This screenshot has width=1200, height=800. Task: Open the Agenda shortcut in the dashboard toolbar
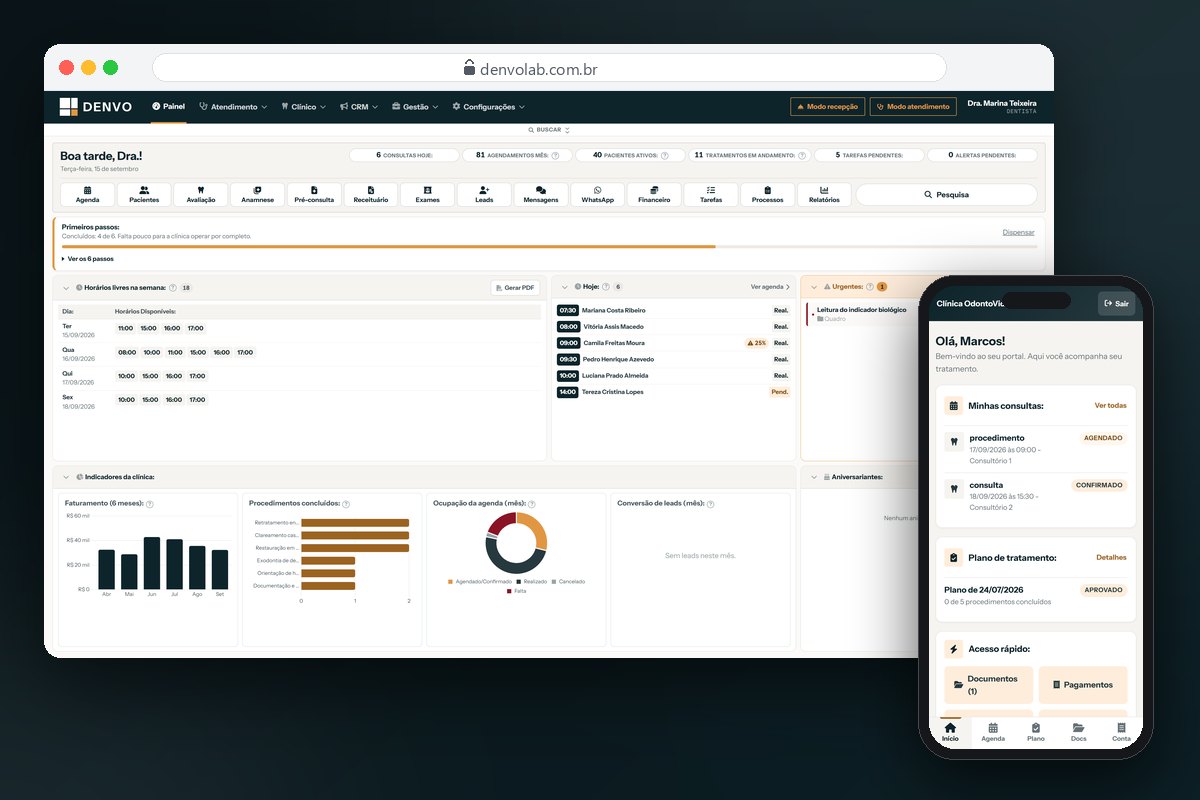tap(87, 195)
